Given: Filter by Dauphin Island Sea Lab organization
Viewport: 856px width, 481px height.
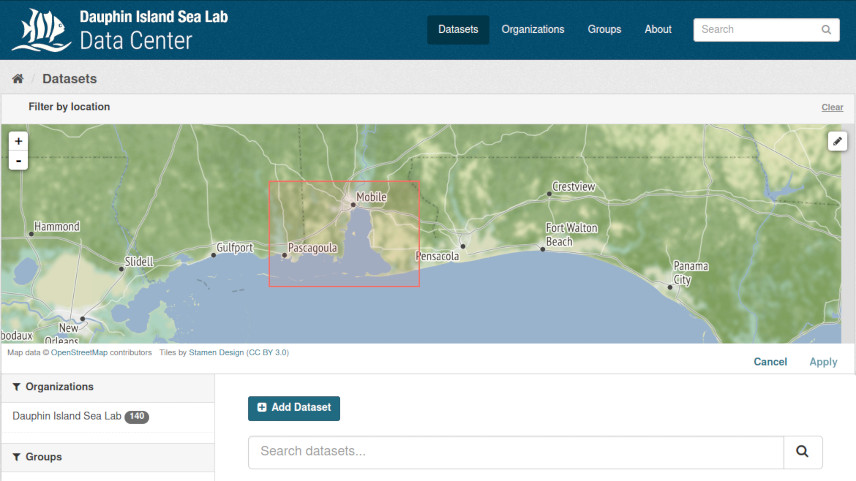Looking at the screenshot, I should (67, 416).
